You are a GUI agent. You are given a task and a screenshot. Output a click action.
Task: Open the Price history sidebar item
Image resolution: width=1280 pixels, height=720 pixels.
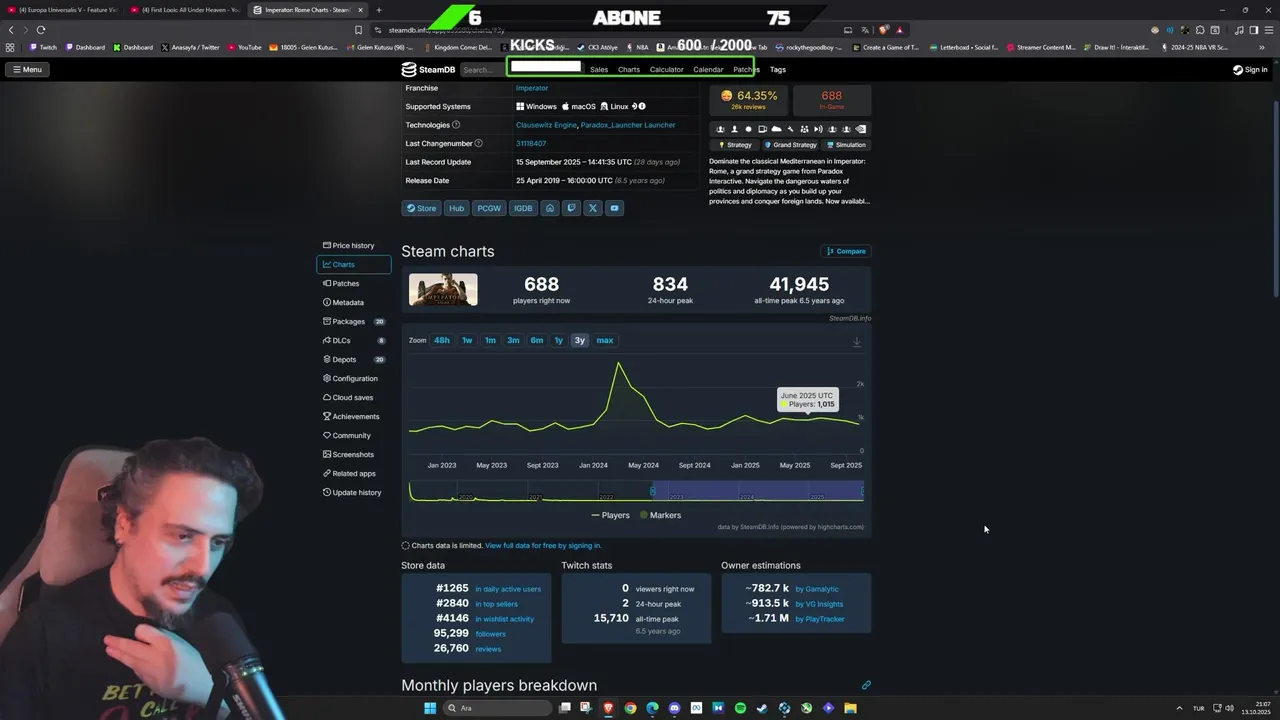coord(353,245)
